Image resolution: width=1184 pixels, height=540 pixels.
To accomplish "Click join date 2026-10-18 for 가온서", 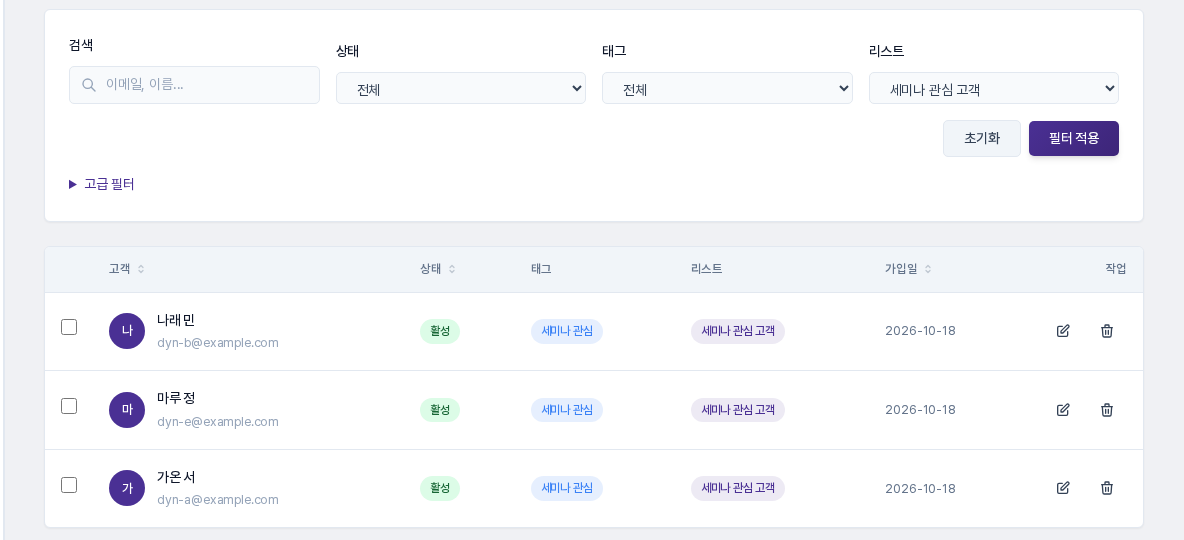I will [x=920, y=489].
